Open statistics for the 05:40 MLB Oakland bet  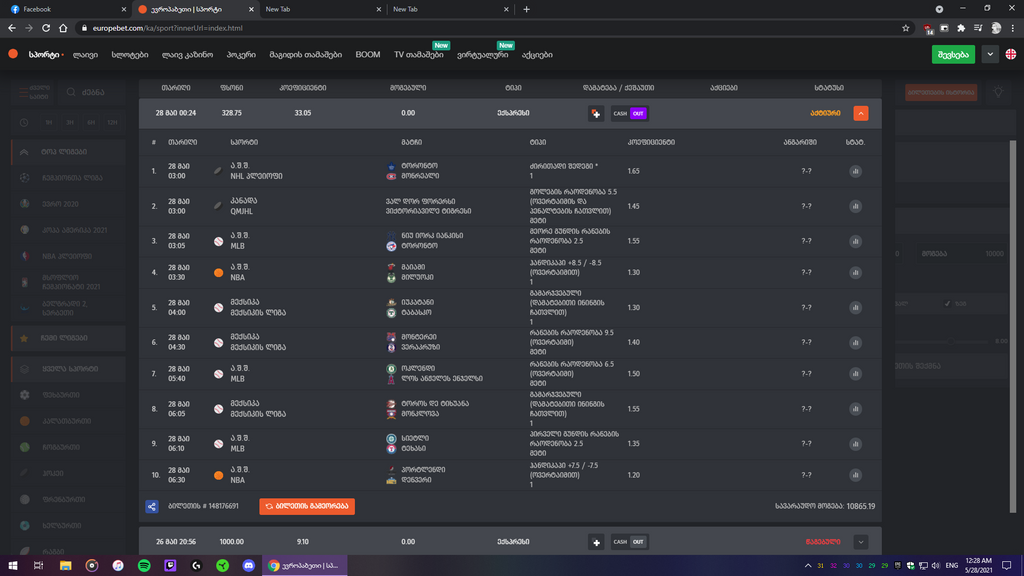point(855,374)
